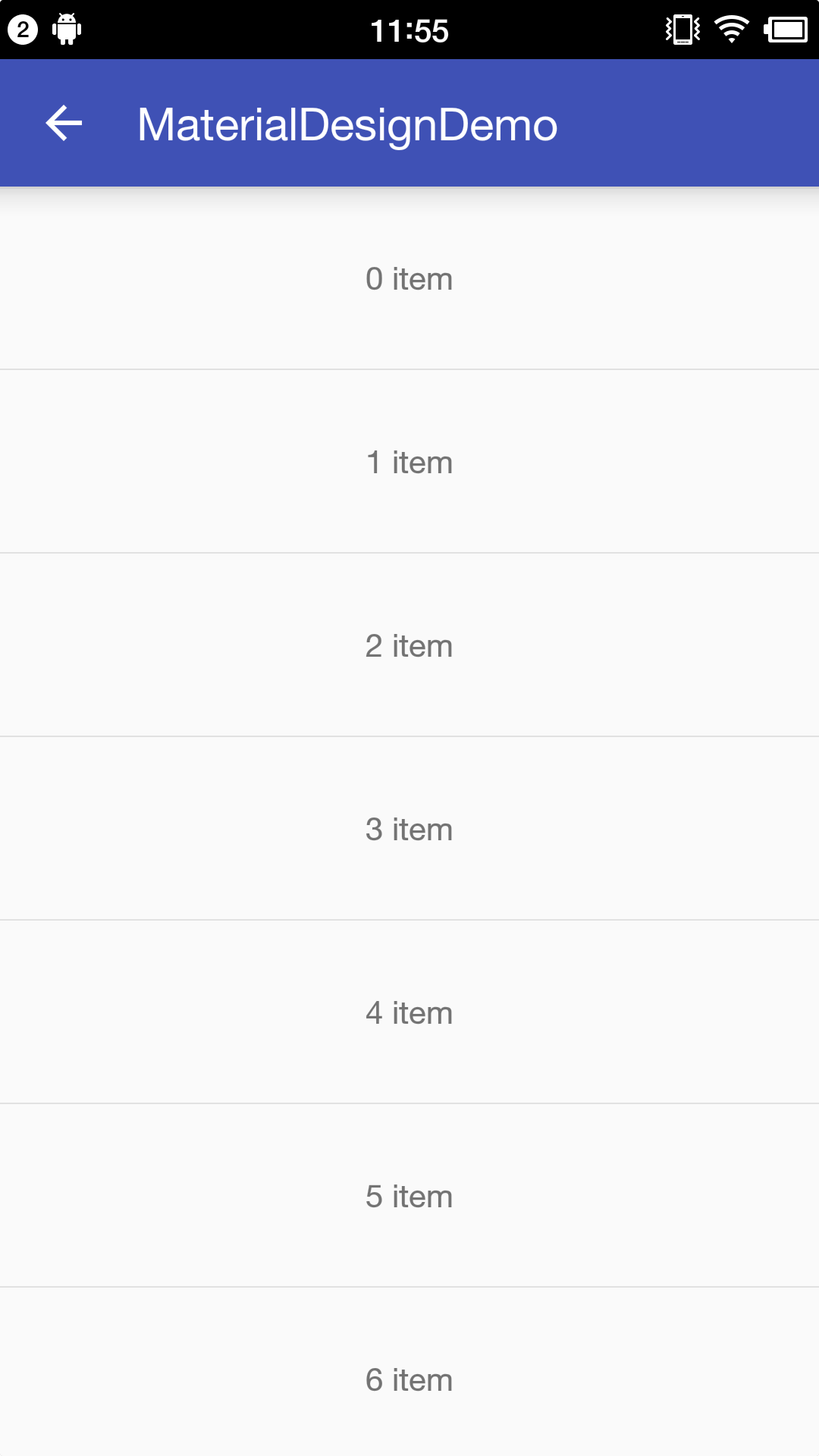The width and height of the screenshot is (819, 1456).
Task: Open the "5 item" entry
Action: [x=409, y=1197]
